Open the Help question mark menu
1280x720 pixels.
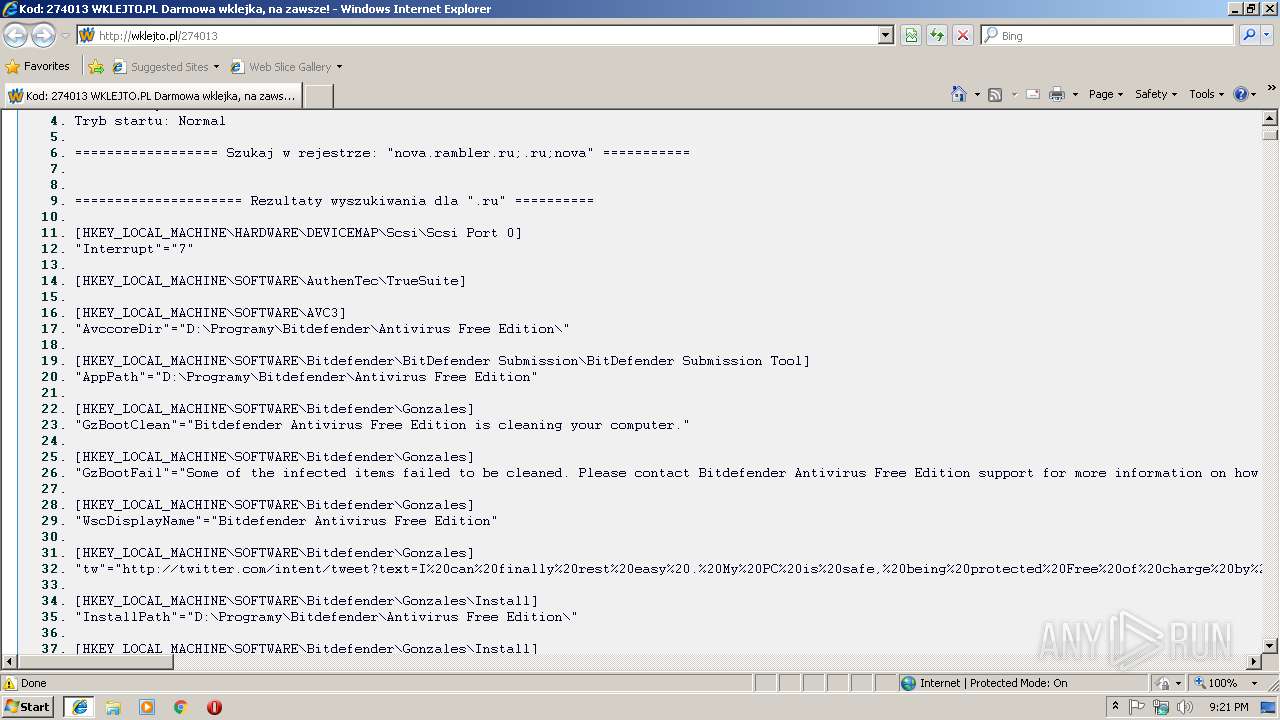1245,94
